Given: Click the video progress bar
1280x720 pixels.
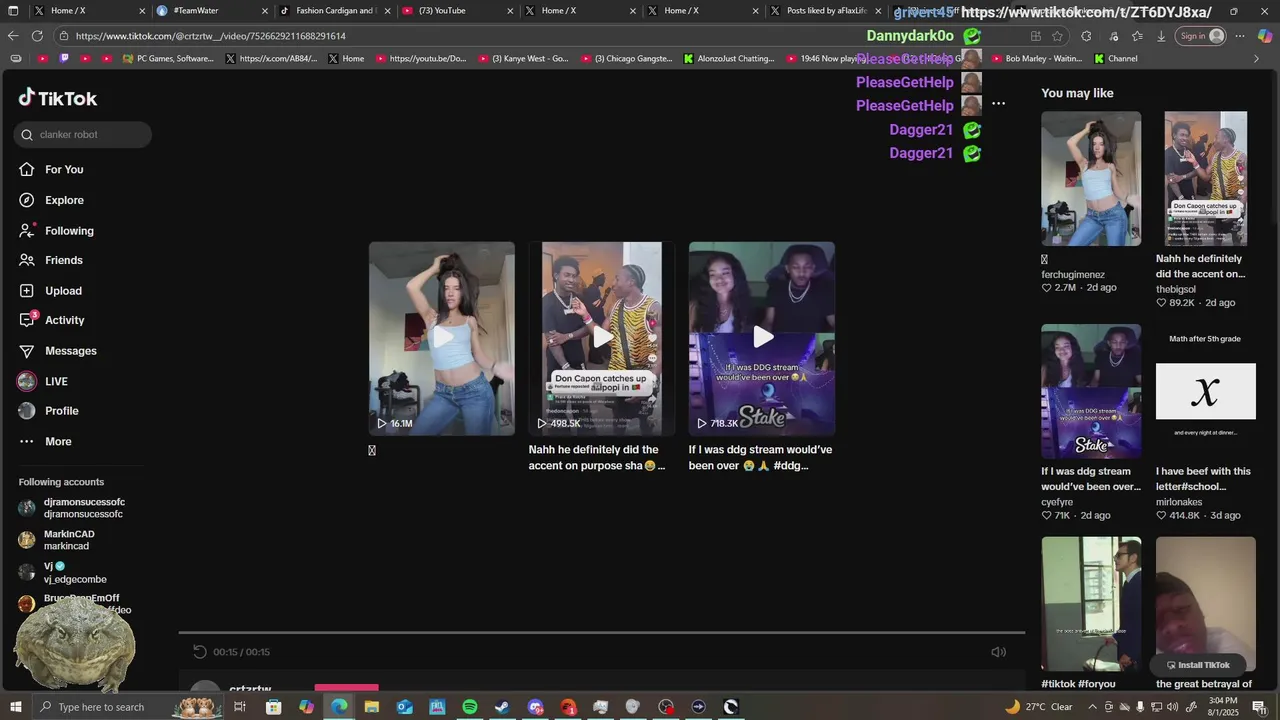Looking at the screenshot, I should 602,632.
